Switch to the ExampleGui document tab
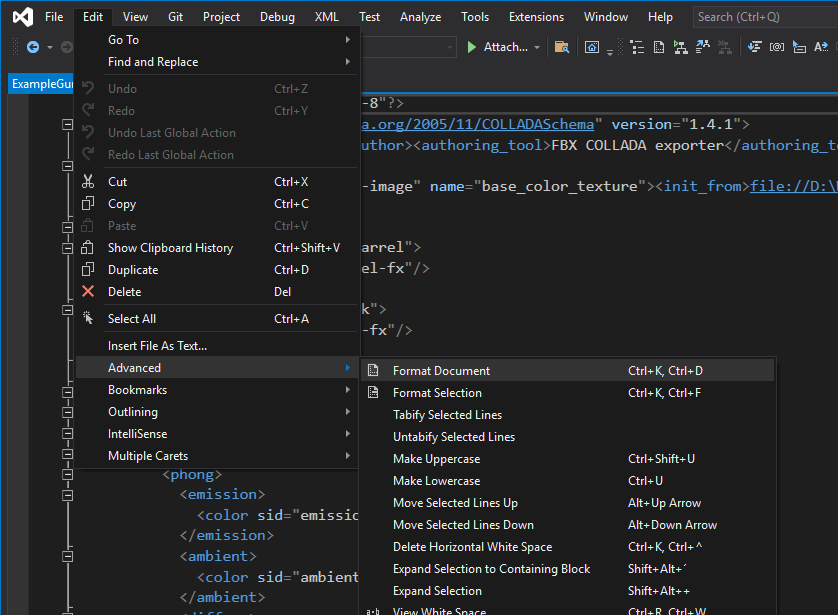 pos(42,84)
